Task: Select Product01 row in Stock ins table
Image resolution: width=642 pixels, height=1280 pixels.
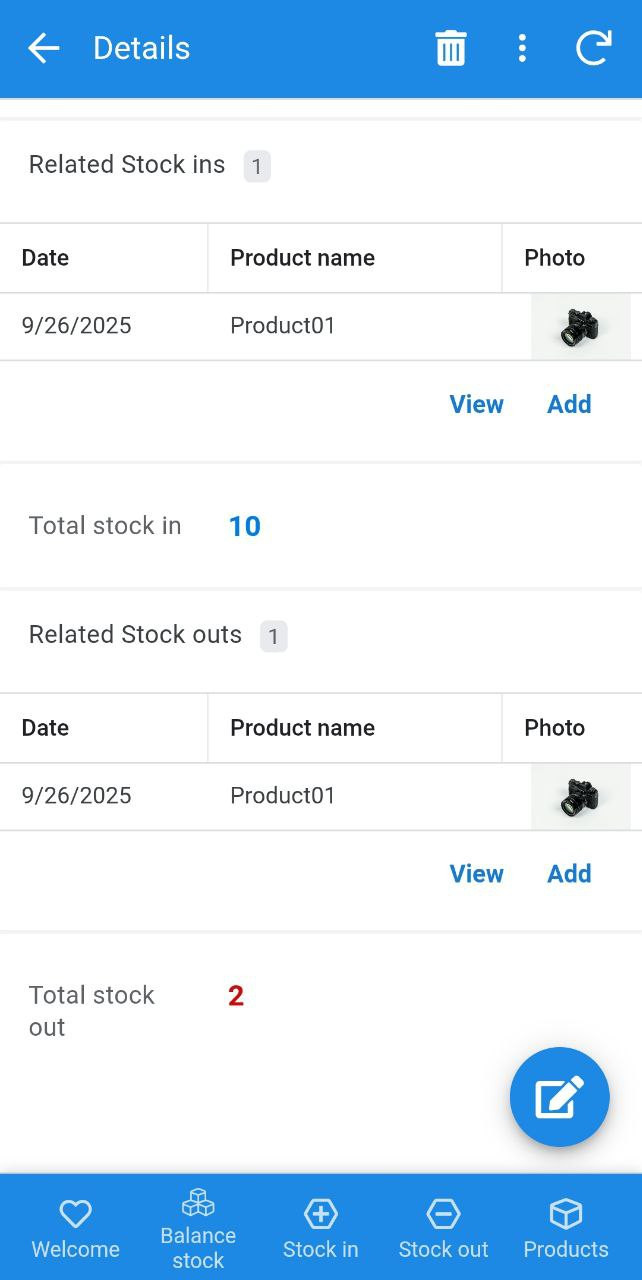Action: [x=283, y=326]
